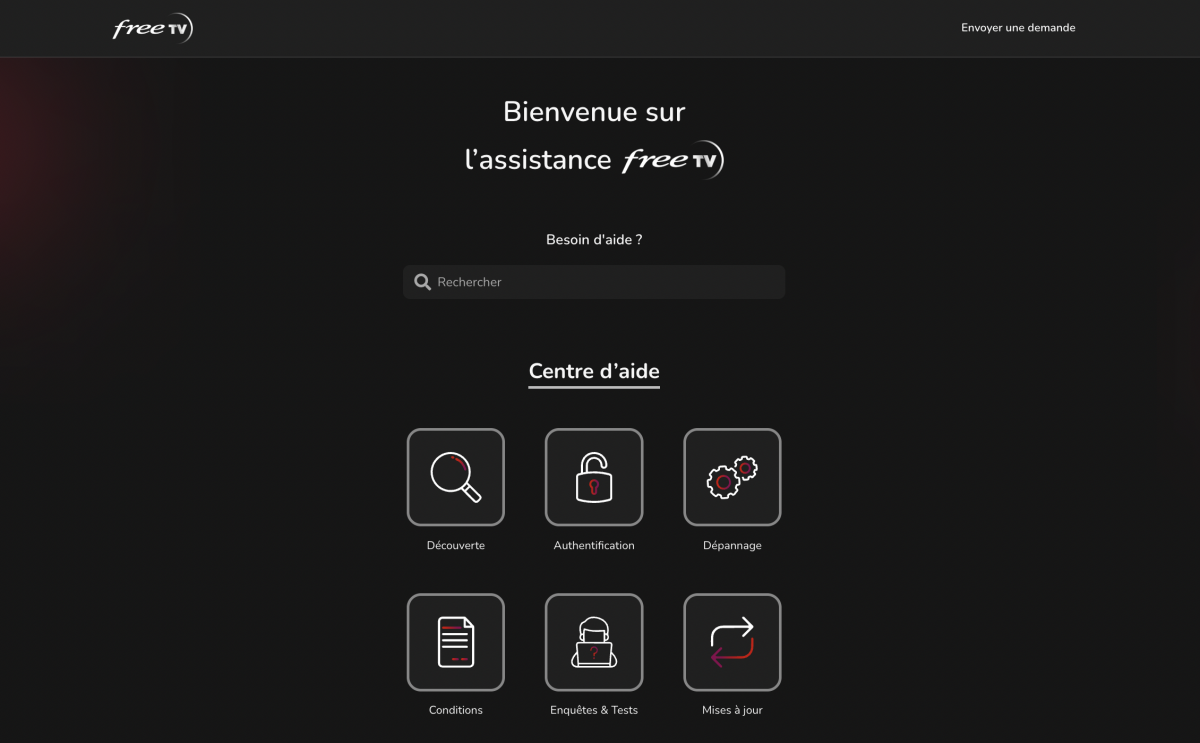Click the search magnifier icon
1200x743 pixels.
[422, 281]
